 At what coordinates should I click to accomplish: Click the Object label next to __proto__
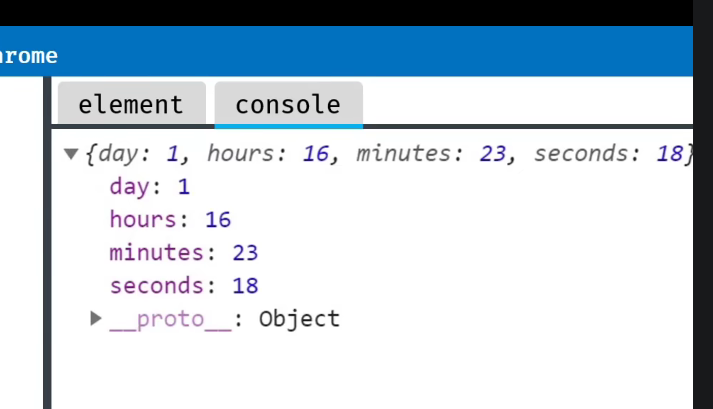click(299, 319)
